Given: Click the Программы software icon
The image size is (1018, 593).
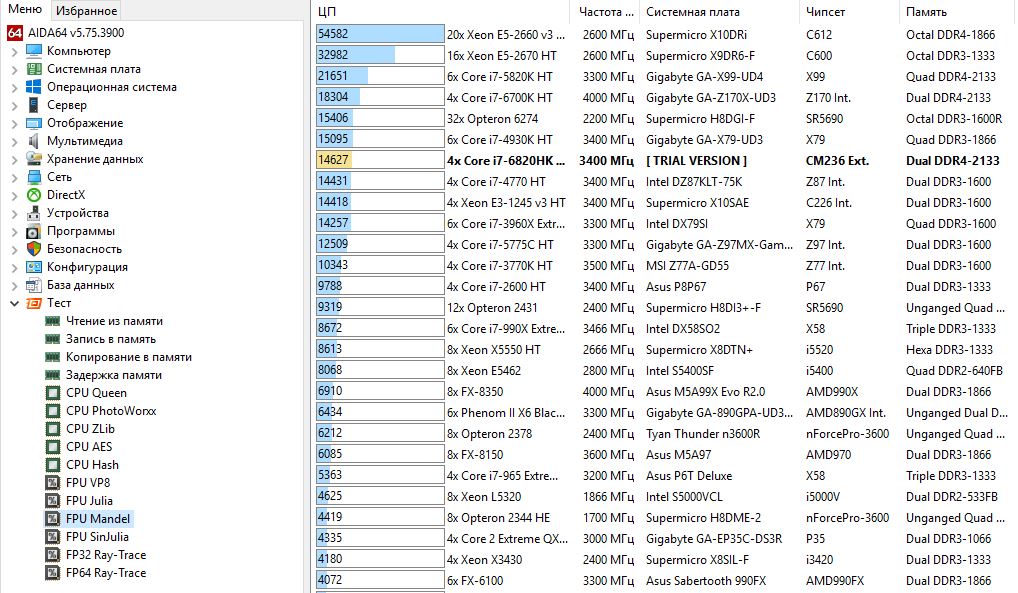Looking at the screenshot, I should point(34,231).
